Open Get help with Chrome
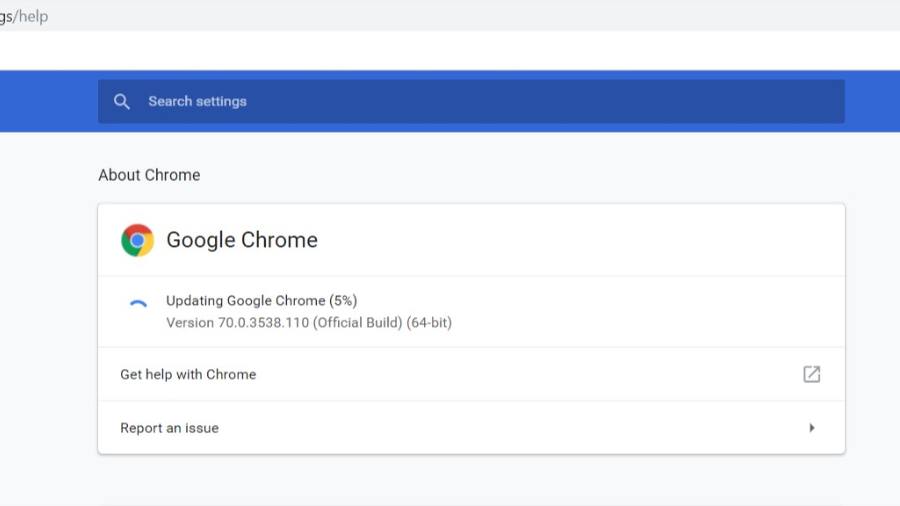900x506 pixels. pyautogui.click(x=471, y=374)
